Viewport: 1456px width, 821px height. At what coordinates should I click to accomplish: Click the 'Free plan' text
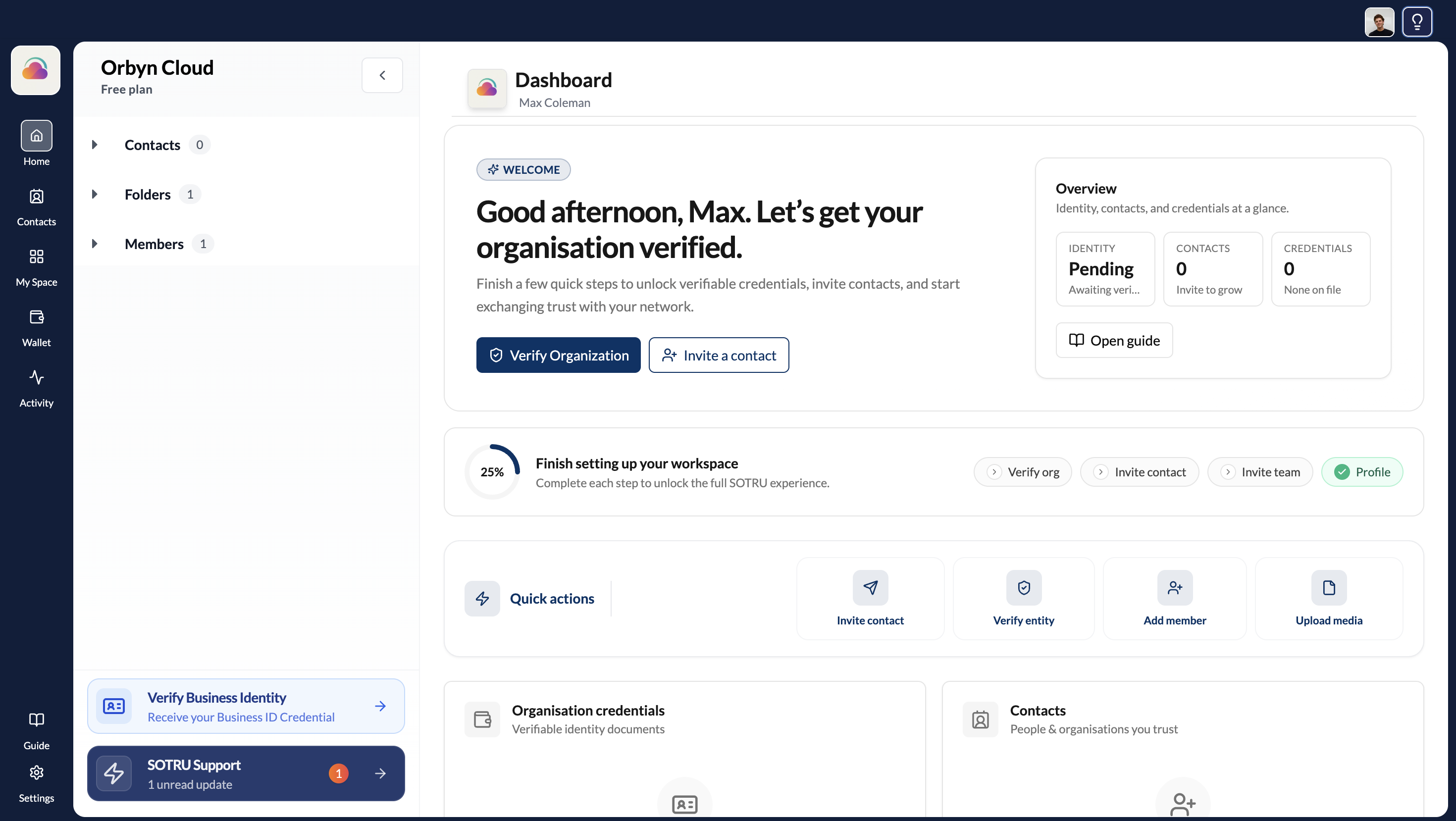[x=127, y=89]
